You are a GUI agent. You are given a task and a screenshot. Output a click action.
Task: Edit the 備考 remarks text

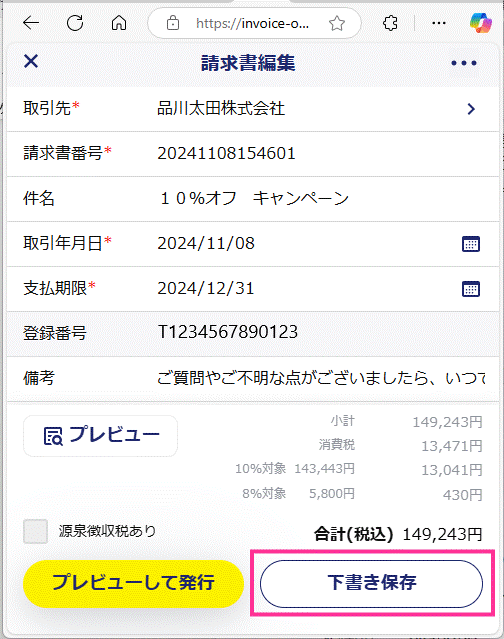point(321,378)
